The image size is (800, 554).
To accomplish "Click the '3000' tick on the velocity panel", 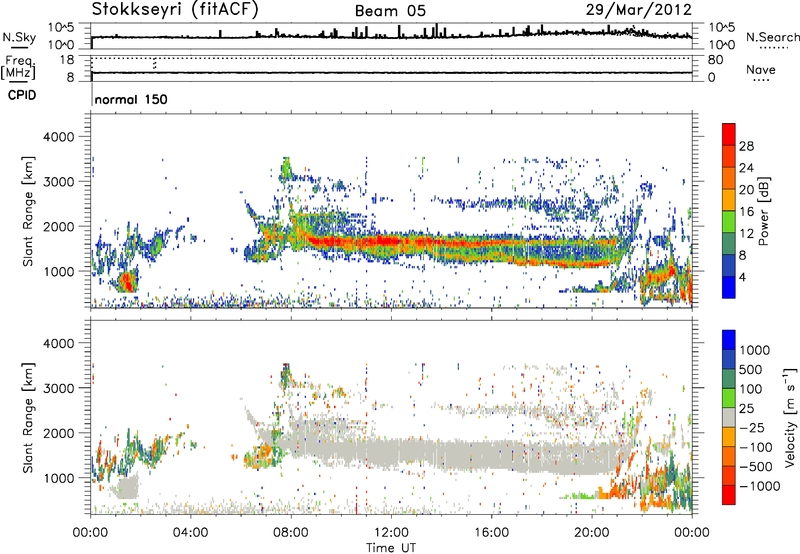I will point(58,388).
